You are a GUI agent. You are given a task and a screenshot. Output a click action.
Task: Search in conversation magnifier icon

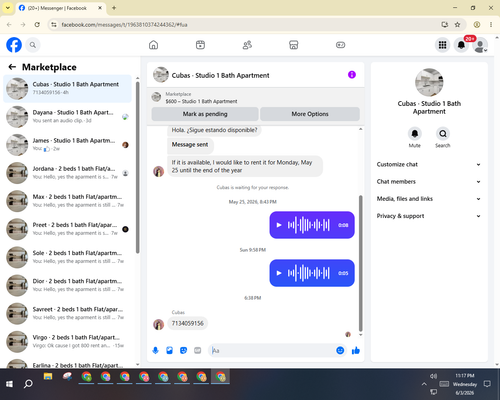pos(443,134)
